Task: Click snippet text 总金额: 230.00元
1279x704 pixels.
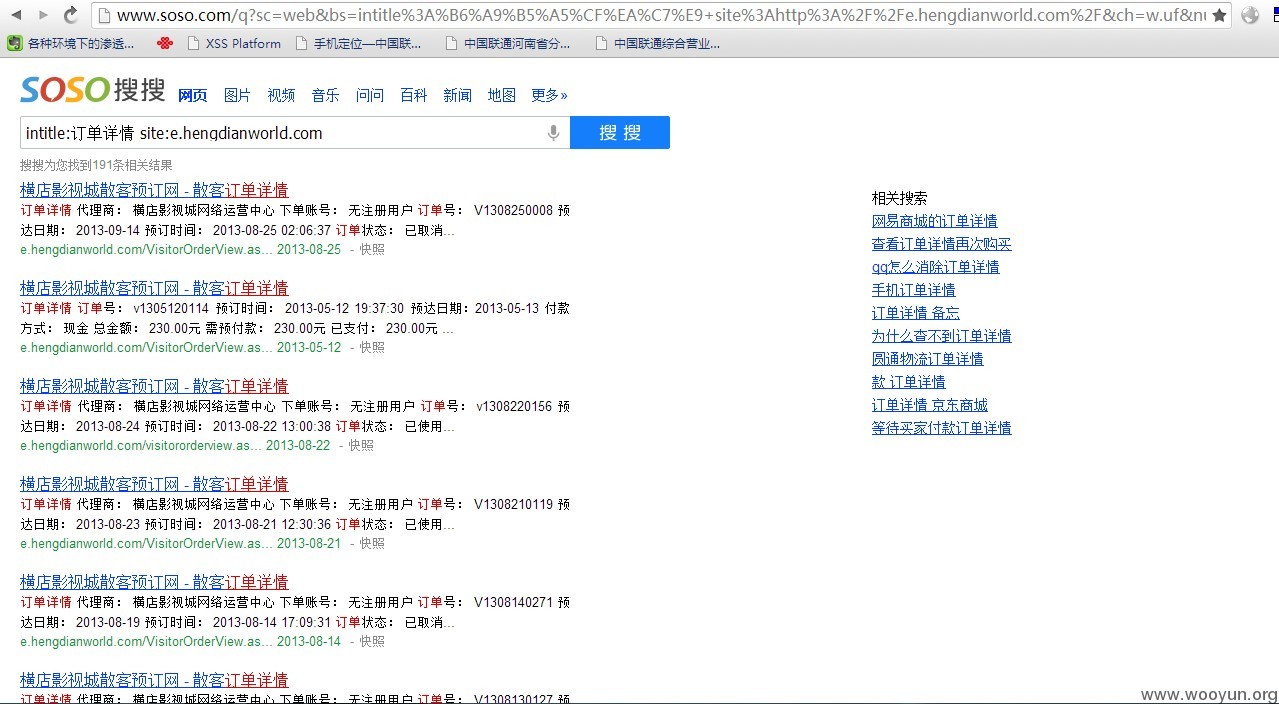Action: (147, 328)
